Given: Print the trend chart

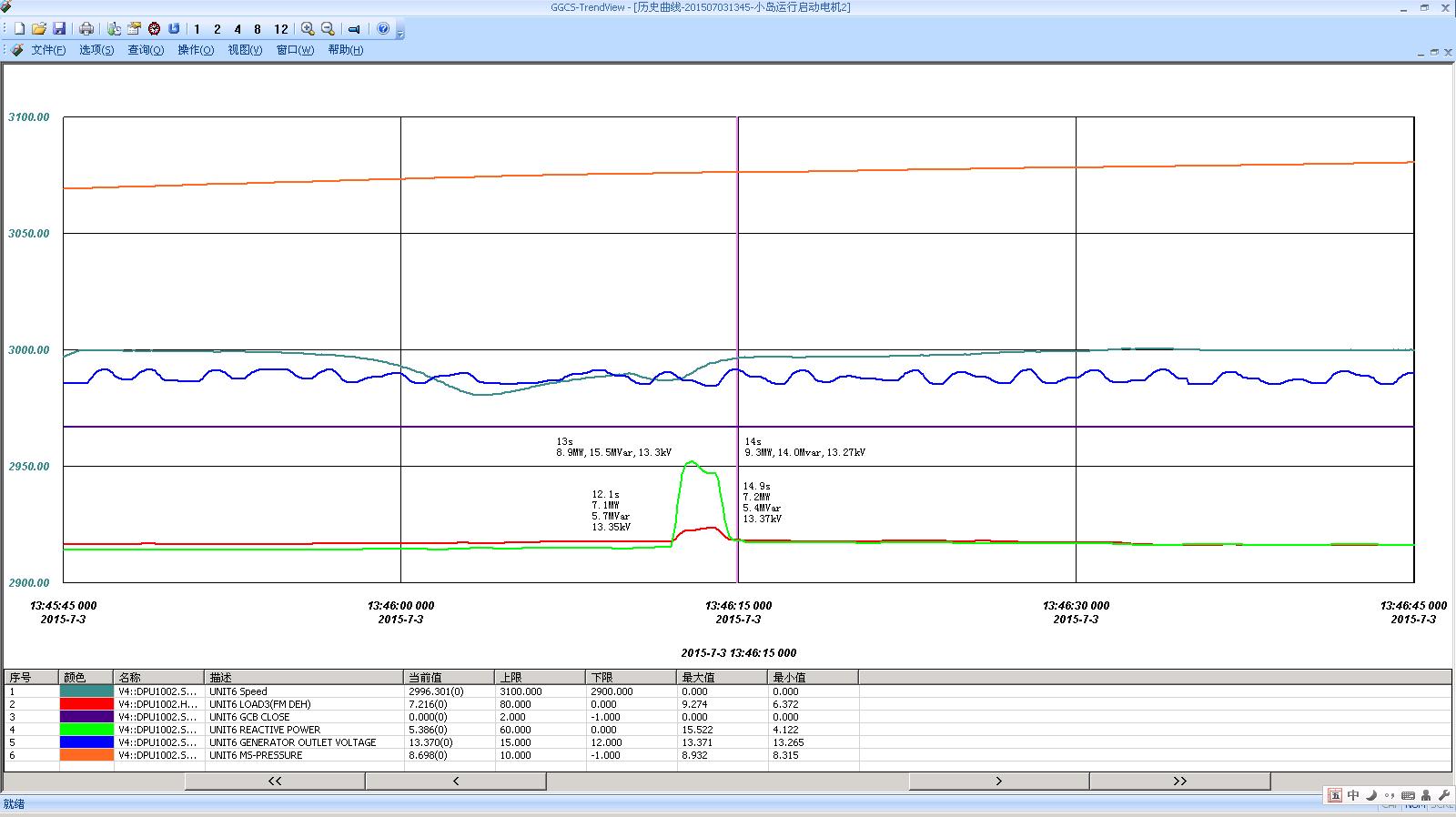Looking at the screenshot, I should point(86,29).
